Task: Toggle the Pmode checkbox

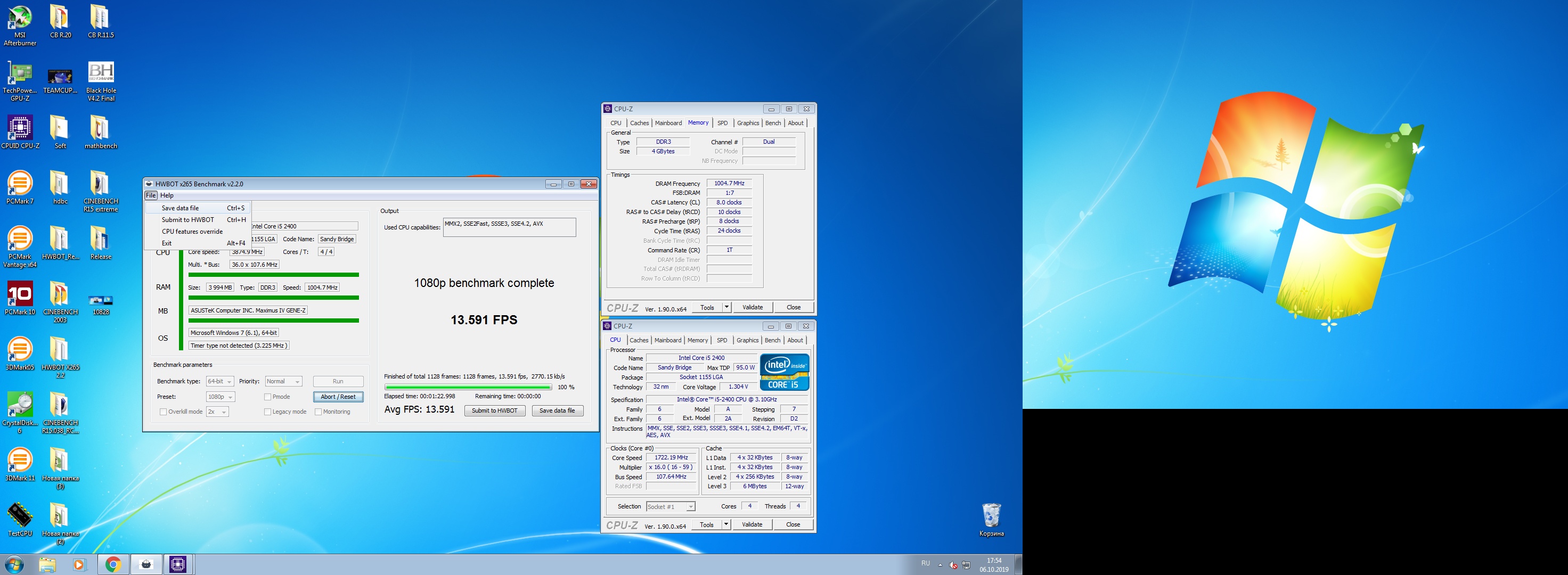Action: point(267,397)
